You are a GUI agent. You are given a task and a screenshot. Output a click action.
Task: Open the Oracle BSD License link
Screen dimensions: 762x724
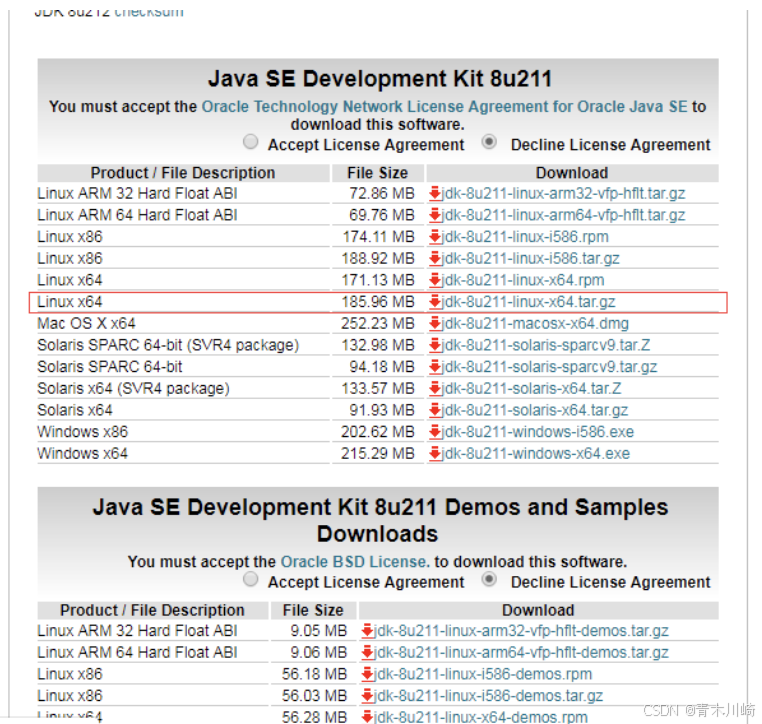point(355,562)
